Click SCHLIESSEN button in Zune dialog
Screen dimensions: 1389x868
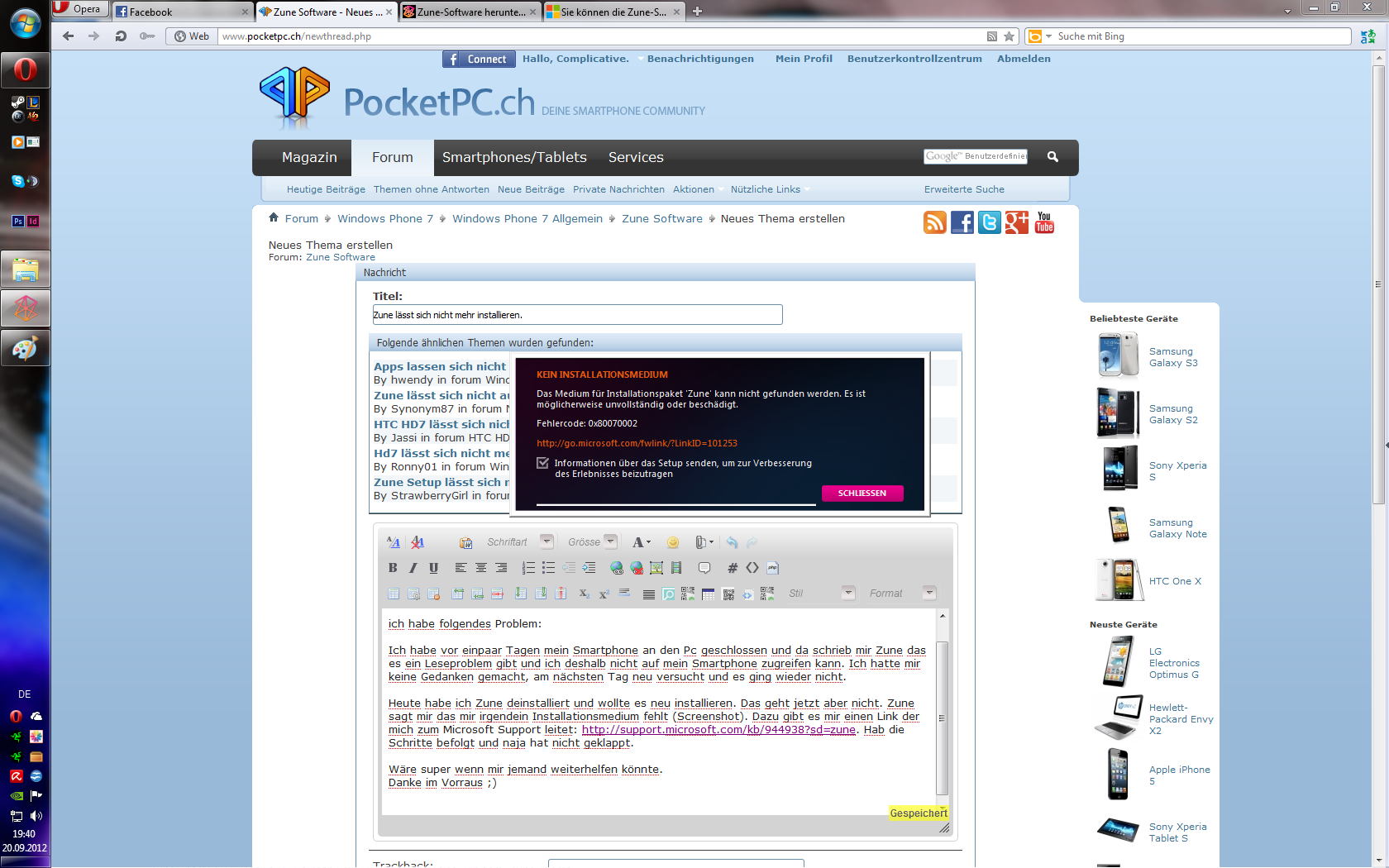862,494
